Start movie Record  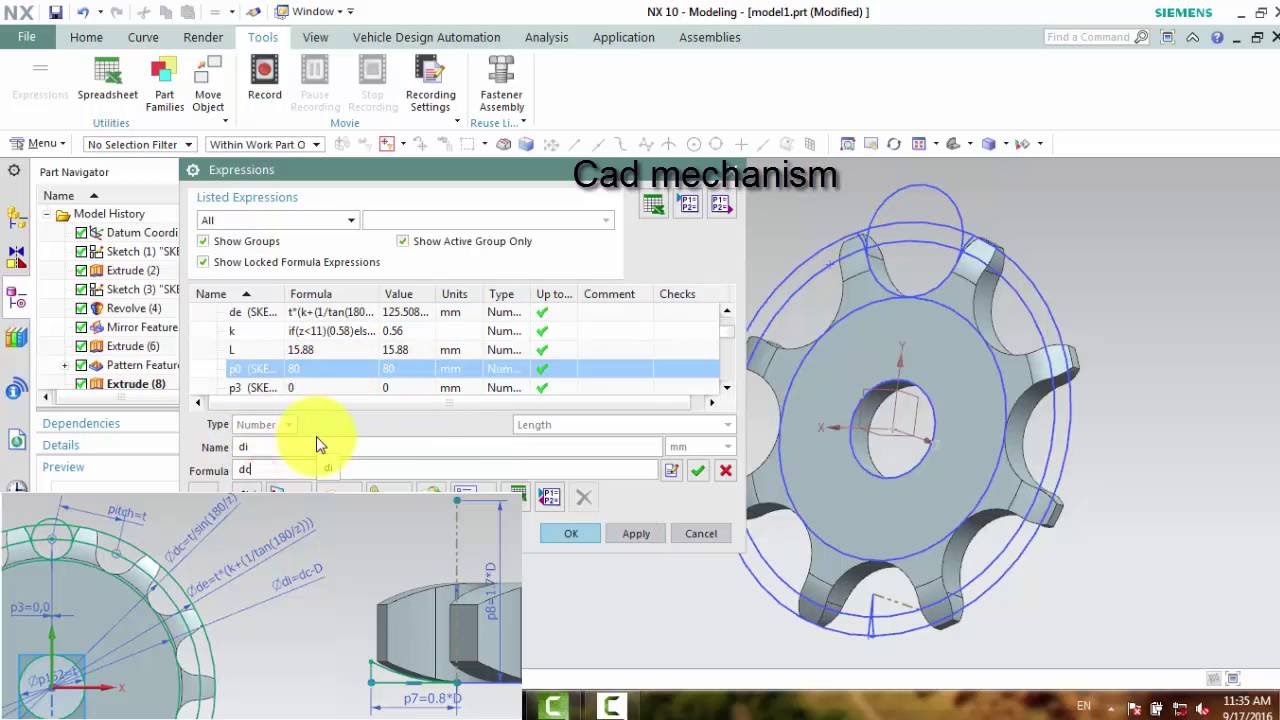point(264,78)
